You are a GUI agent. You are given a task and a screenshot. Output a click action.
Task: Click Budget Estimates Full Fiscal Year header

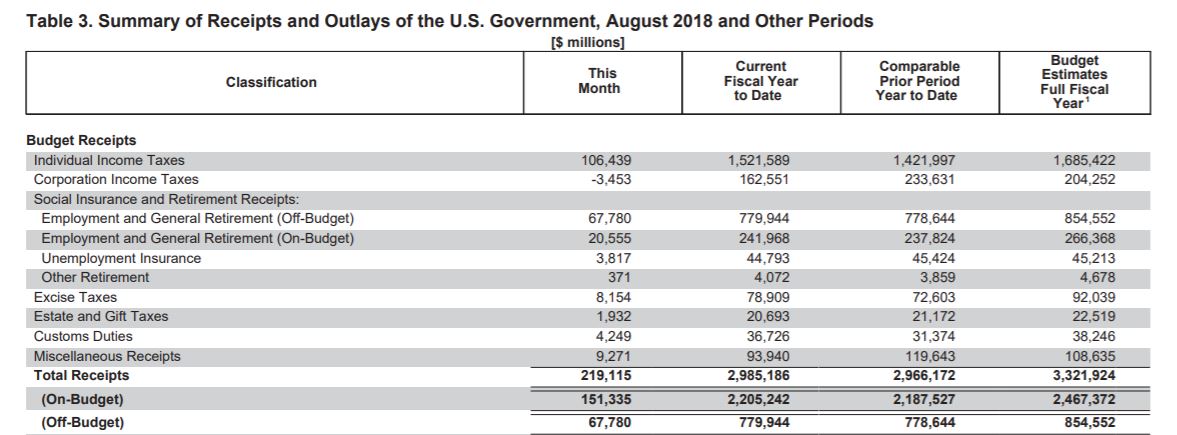coord(1074,82)
